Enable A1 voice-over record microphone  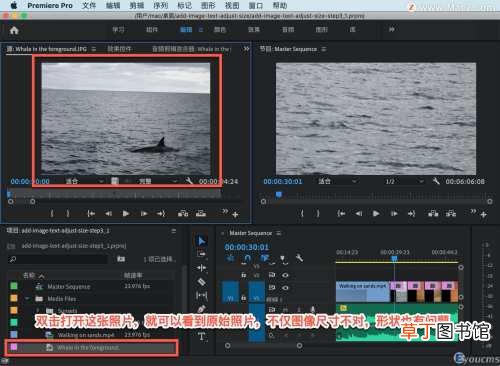(x=313, y=310)
